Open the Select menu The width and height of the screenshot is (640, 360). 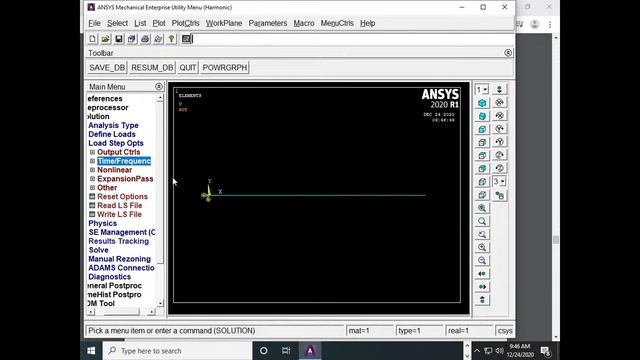(118, 23)
